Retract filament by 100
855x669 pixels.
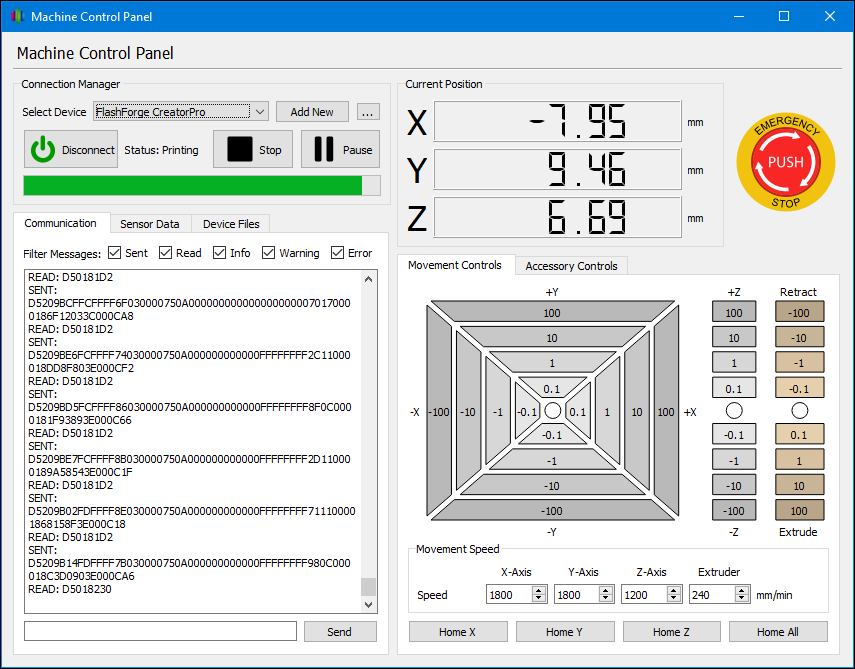[x=799, y=312]
